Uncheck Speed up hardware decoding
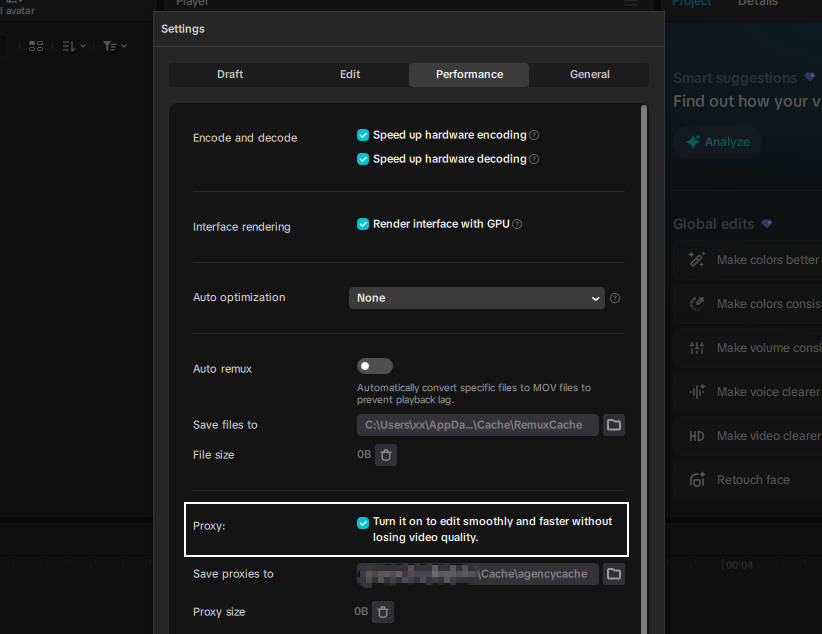Viewport: 822px width, 634px height. [362, 158]
